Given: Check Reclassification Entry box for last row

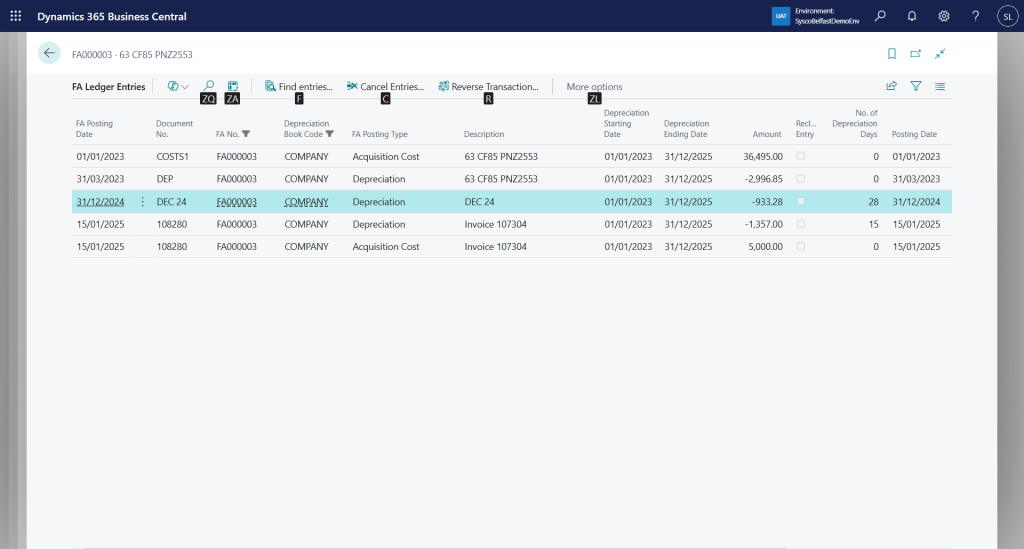Looking at the screenshot, I should (800, 247).
